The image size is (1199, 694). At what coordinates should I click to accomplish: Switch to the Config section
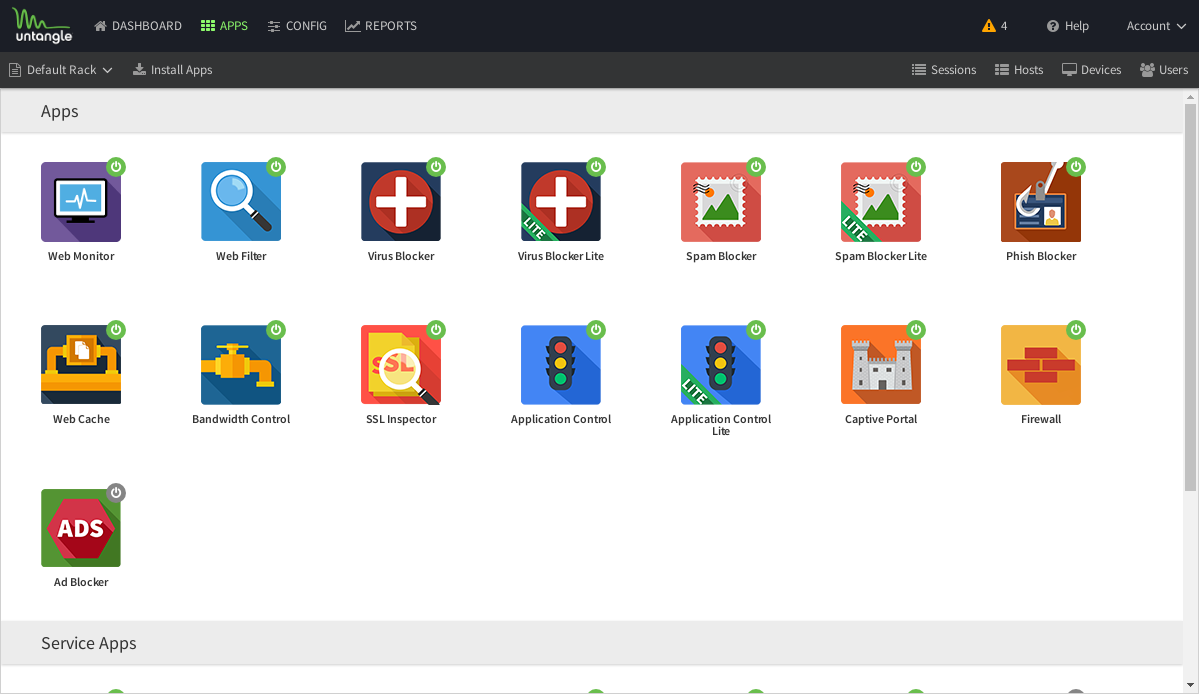coord(297,26)
